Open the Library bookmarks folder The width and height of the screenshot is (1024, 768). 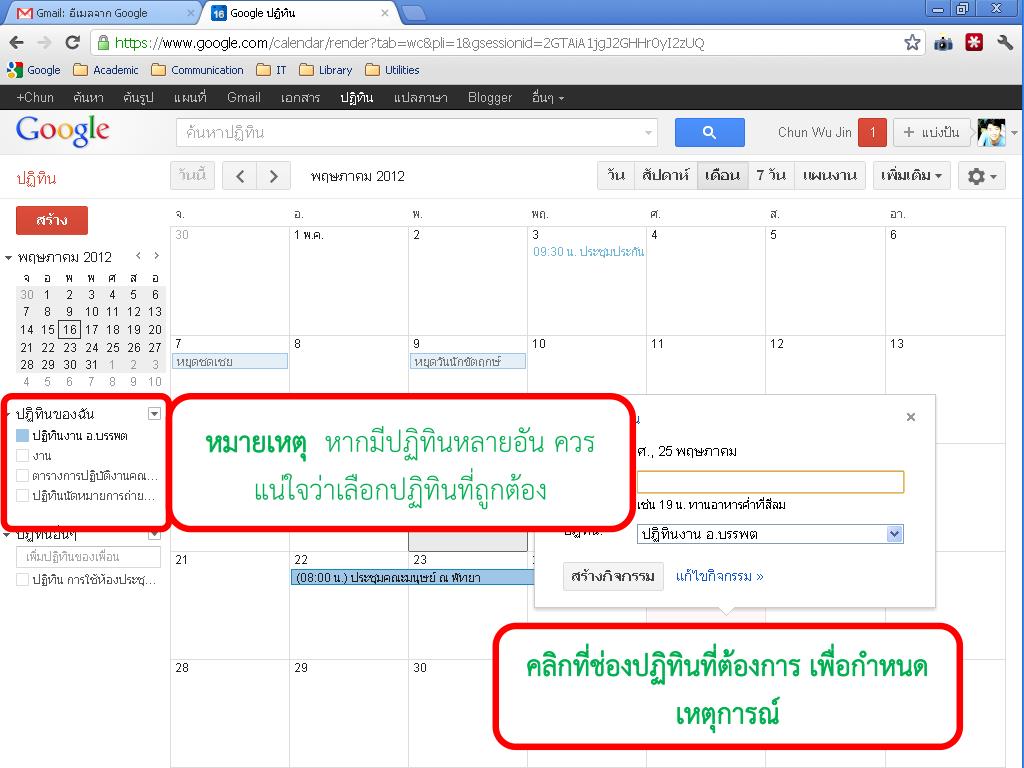click(x=326, y=70)
